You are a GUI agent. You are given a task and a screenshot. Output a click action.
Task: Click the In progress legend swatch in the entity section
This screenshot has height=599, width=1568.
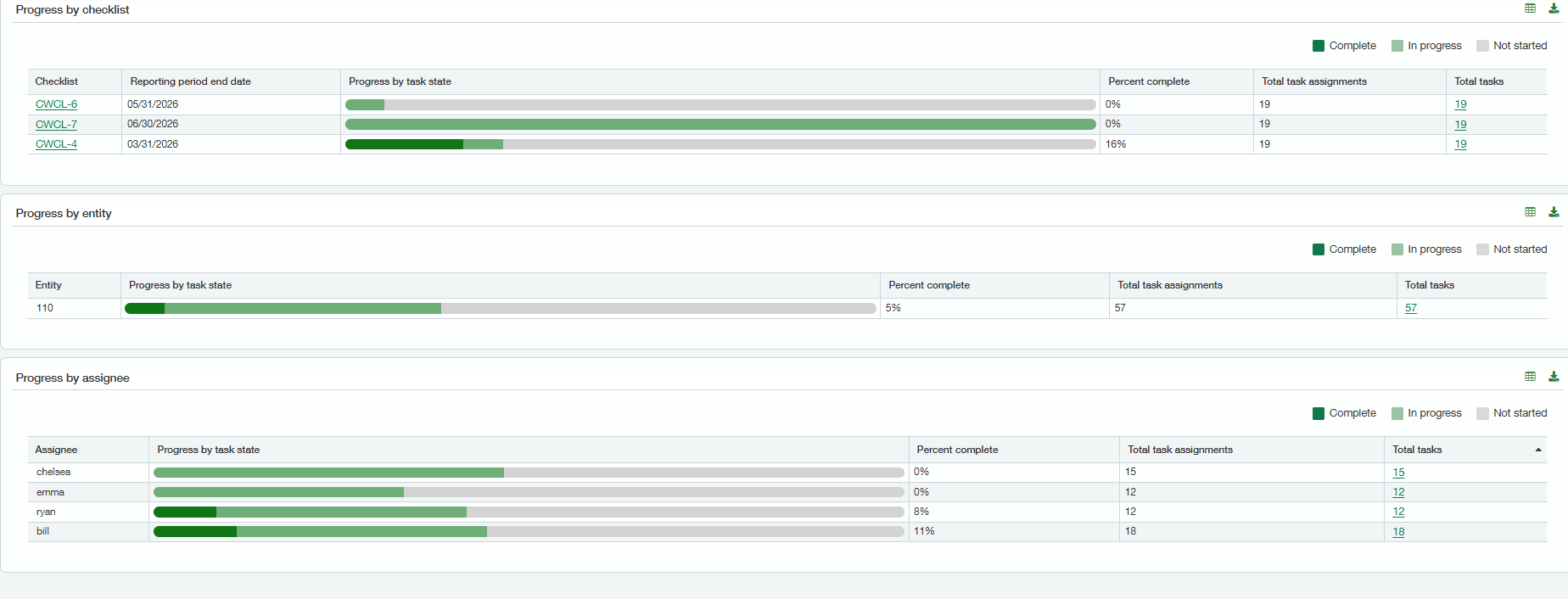[1397, 249]
